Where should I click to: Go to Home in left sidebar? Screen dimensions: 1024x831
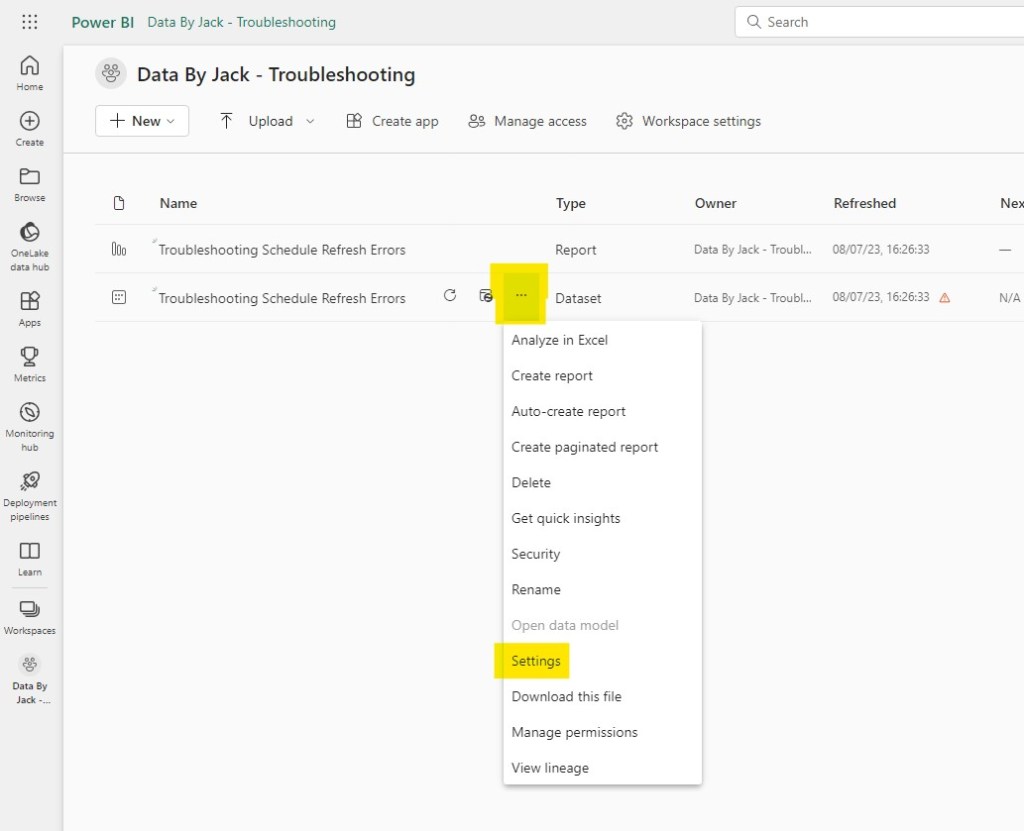(30, 72)
